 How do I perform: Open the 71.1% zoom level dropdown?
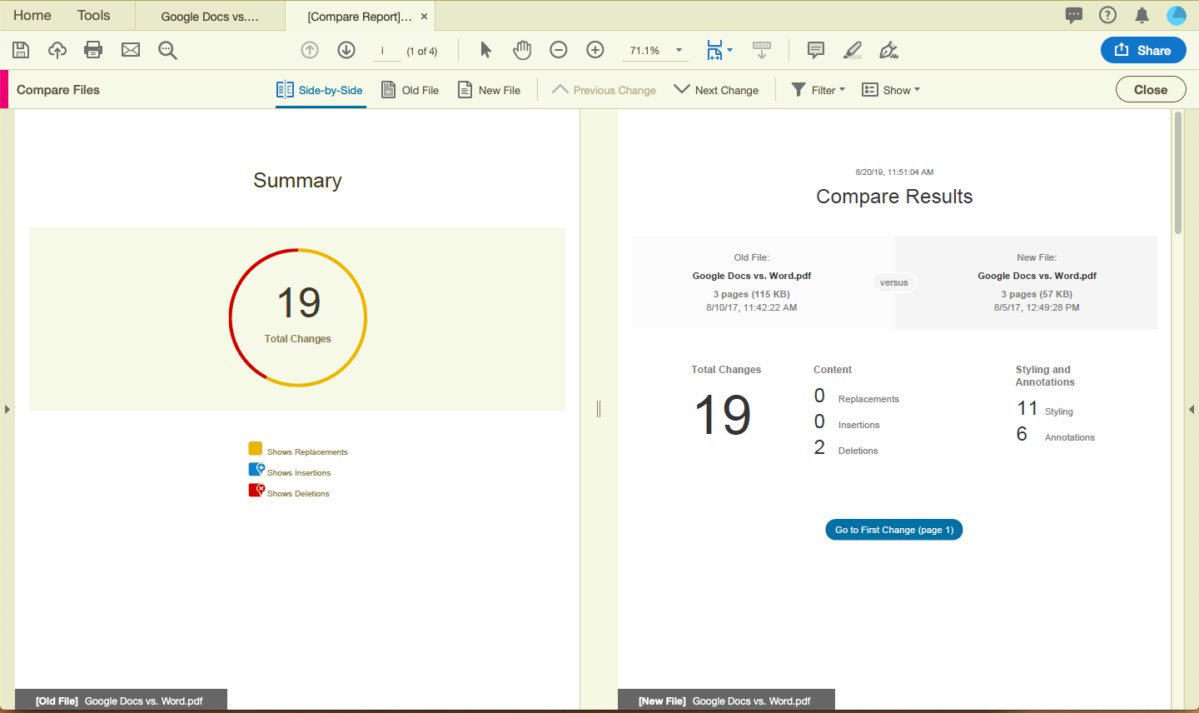(x=679, y=50)
